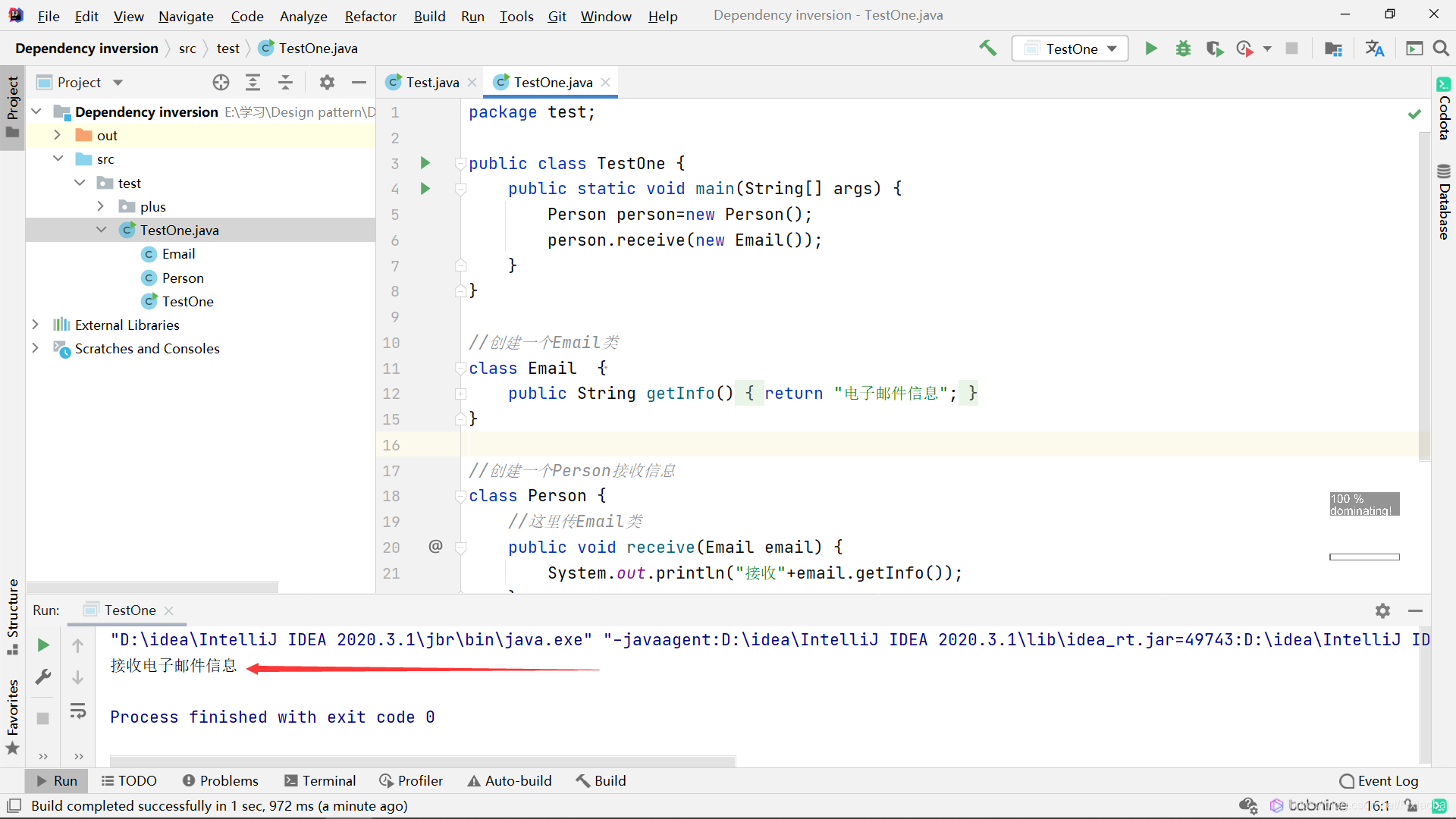This screenshot has height=819, width=1456.
Task: Expand External Libraries node
Action: 36,325
